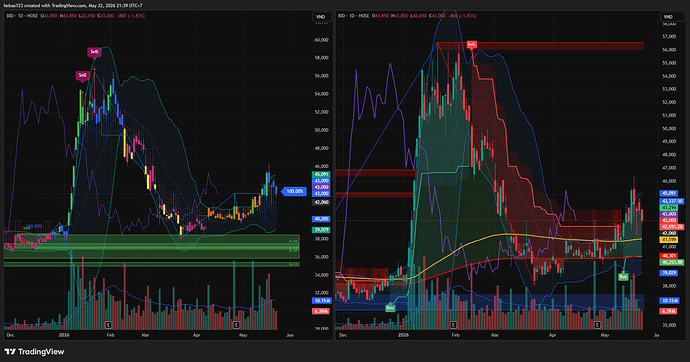The height and width of the screenshot is (362, 690).
Task: Click the BID 1D HOSE symbol title on the right chart
Action: (x=354, y=16)
